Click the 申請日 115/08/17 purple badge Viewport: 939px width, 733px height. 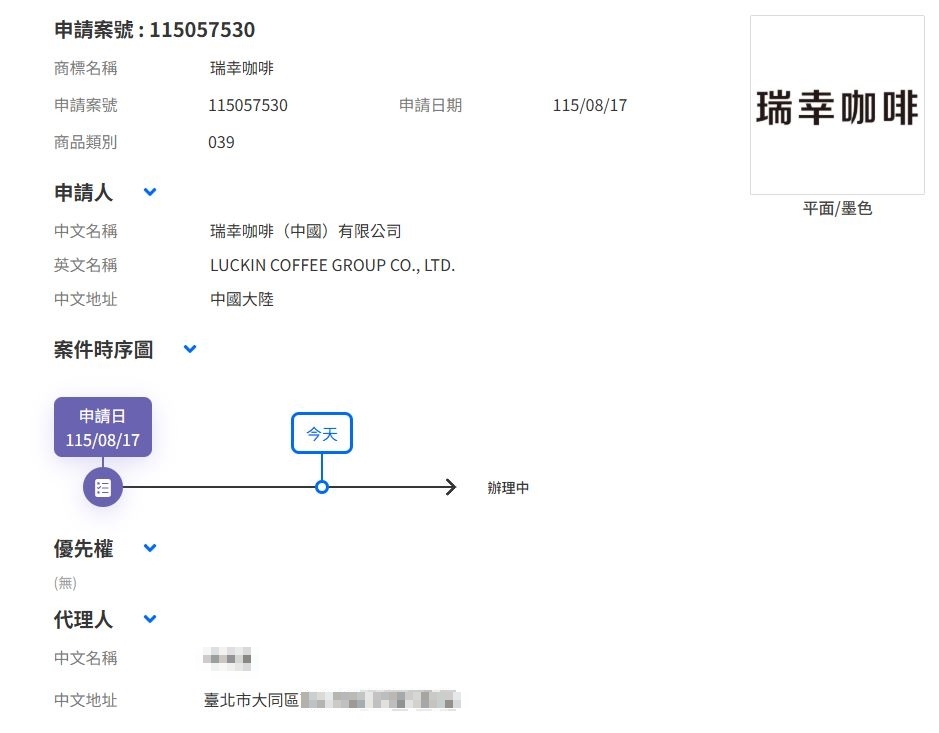tap(102, 427)
